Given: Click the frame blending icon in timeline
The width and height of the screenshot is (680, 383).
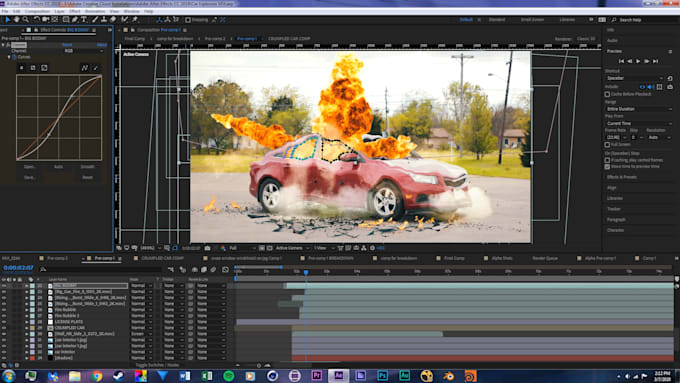Looking at the screenshot, I should pyautogui.click(x=204, y=269).
